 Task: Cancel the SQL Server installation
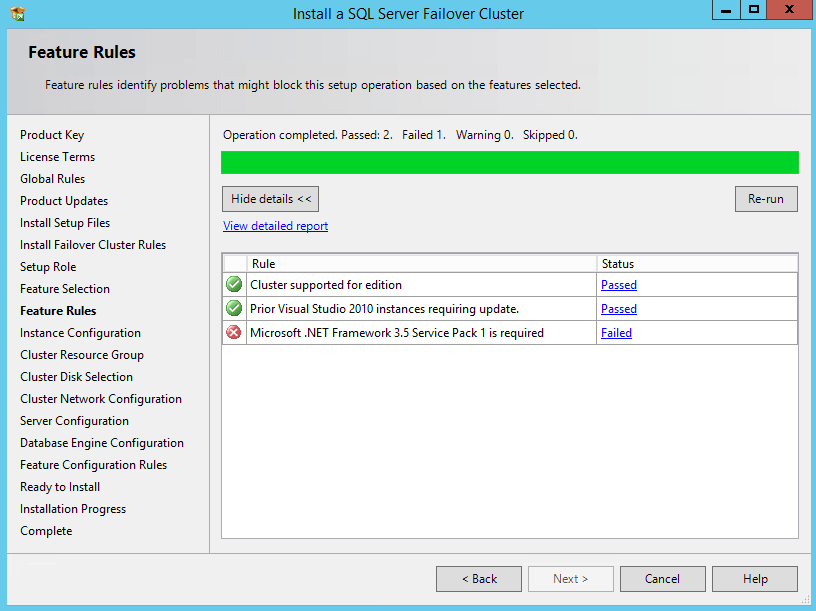click(662, 578)
